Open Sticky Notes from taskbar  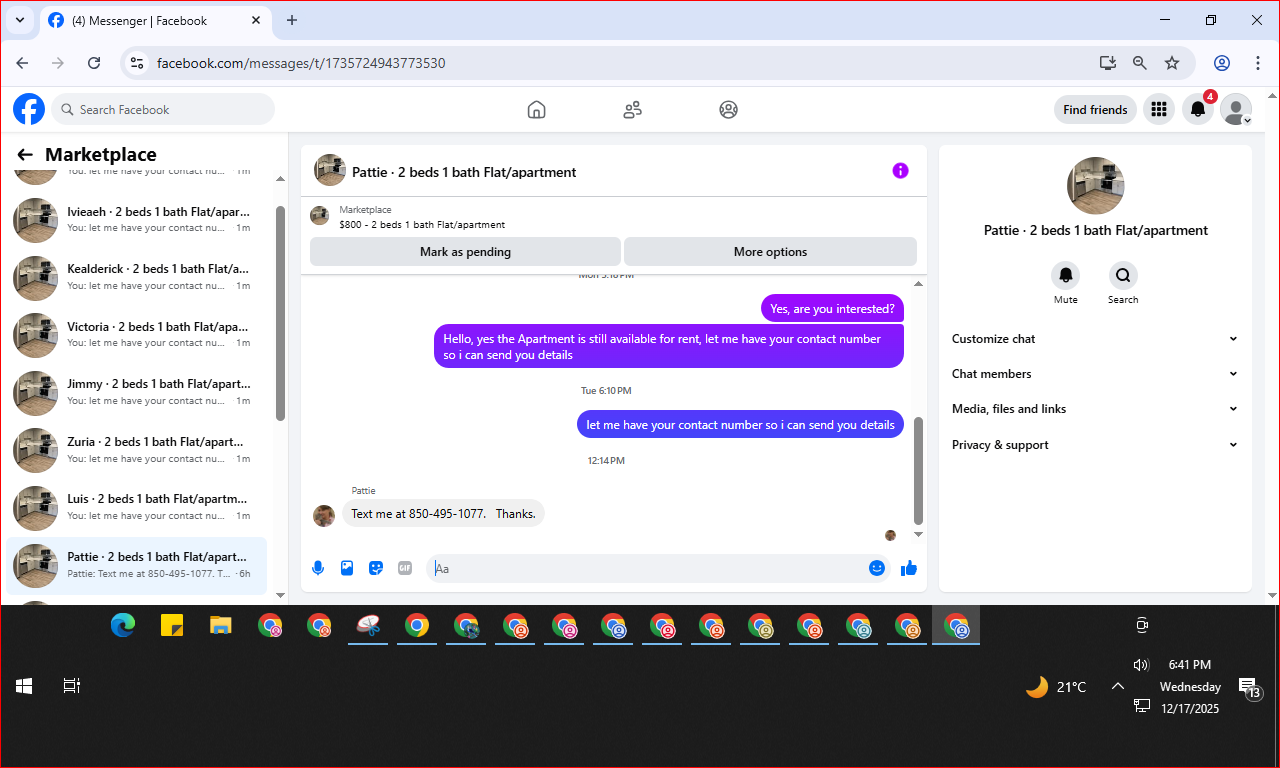(x=172, y=626)
